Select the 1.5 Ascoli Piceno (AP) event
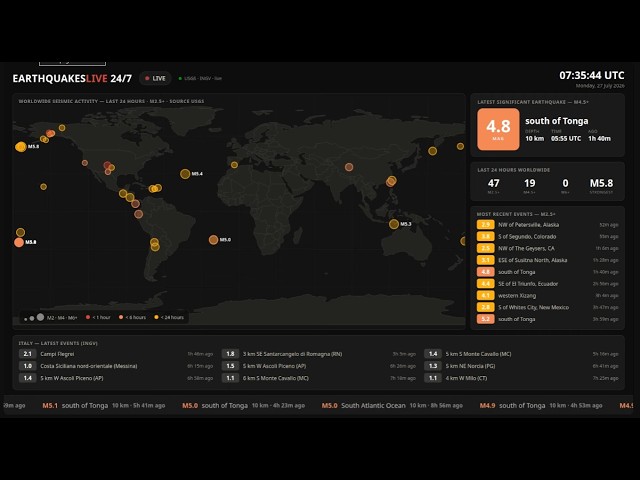 319,366
